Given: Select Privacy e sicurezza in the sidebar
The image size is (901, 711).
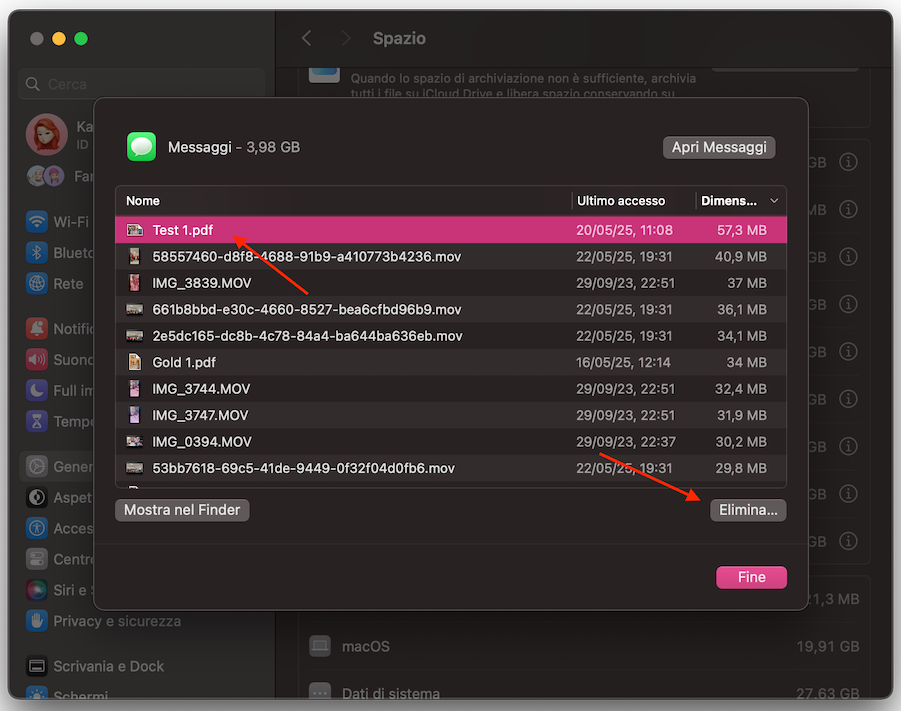Looking at the screenshot, I should point(36,621).
